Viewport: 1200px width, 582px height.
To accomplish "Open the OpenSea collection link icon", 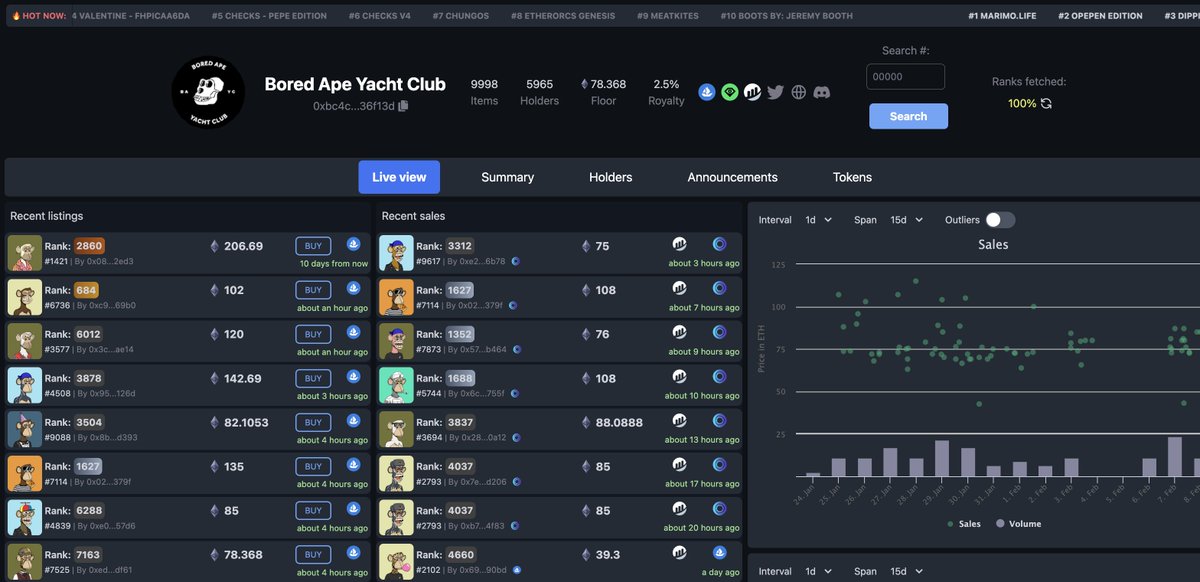I will (x=707, y=92).
